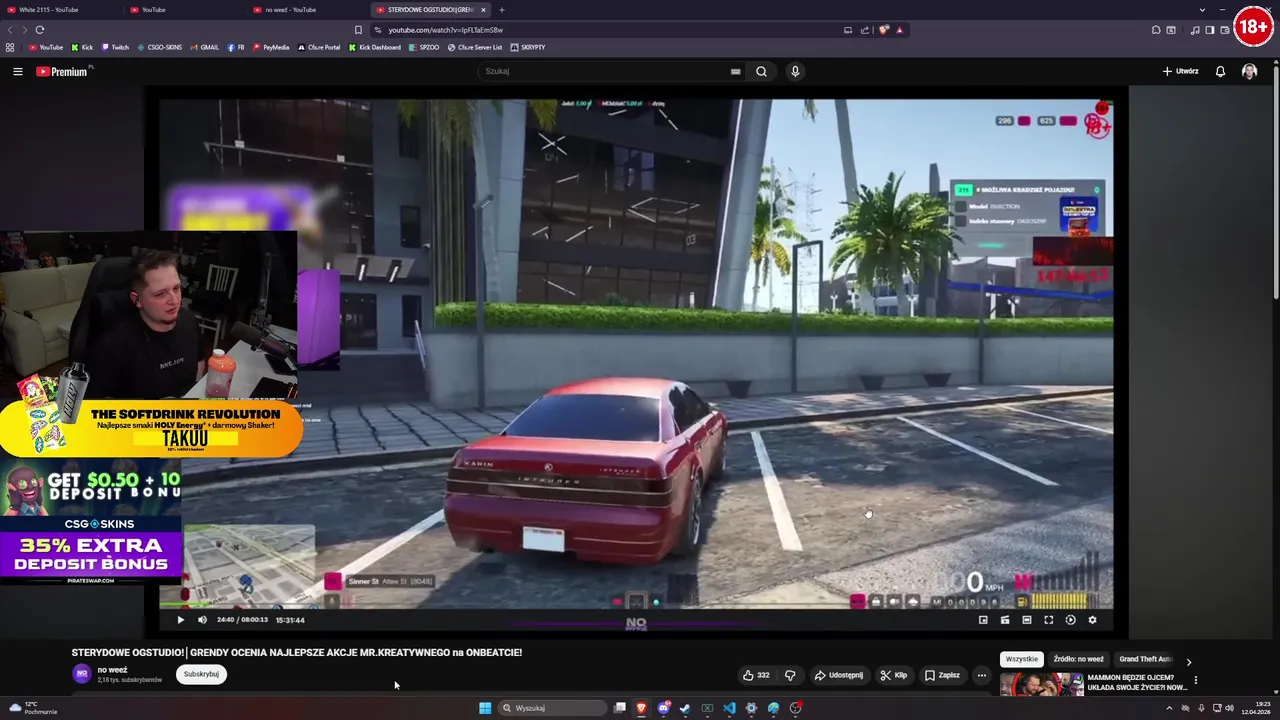Share the page via address bar share icon
Screen dimensions: 1280x720
click(x=865, y=30)
